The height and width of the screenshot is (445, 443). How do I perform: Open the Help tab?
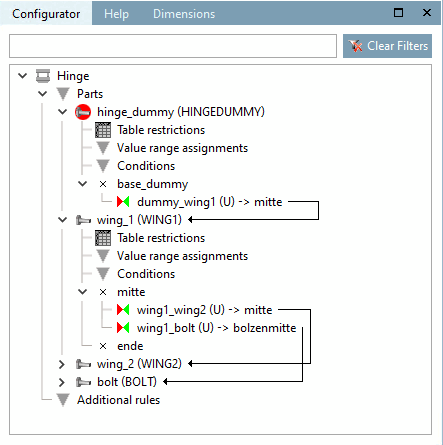click(x=116, y=14)
